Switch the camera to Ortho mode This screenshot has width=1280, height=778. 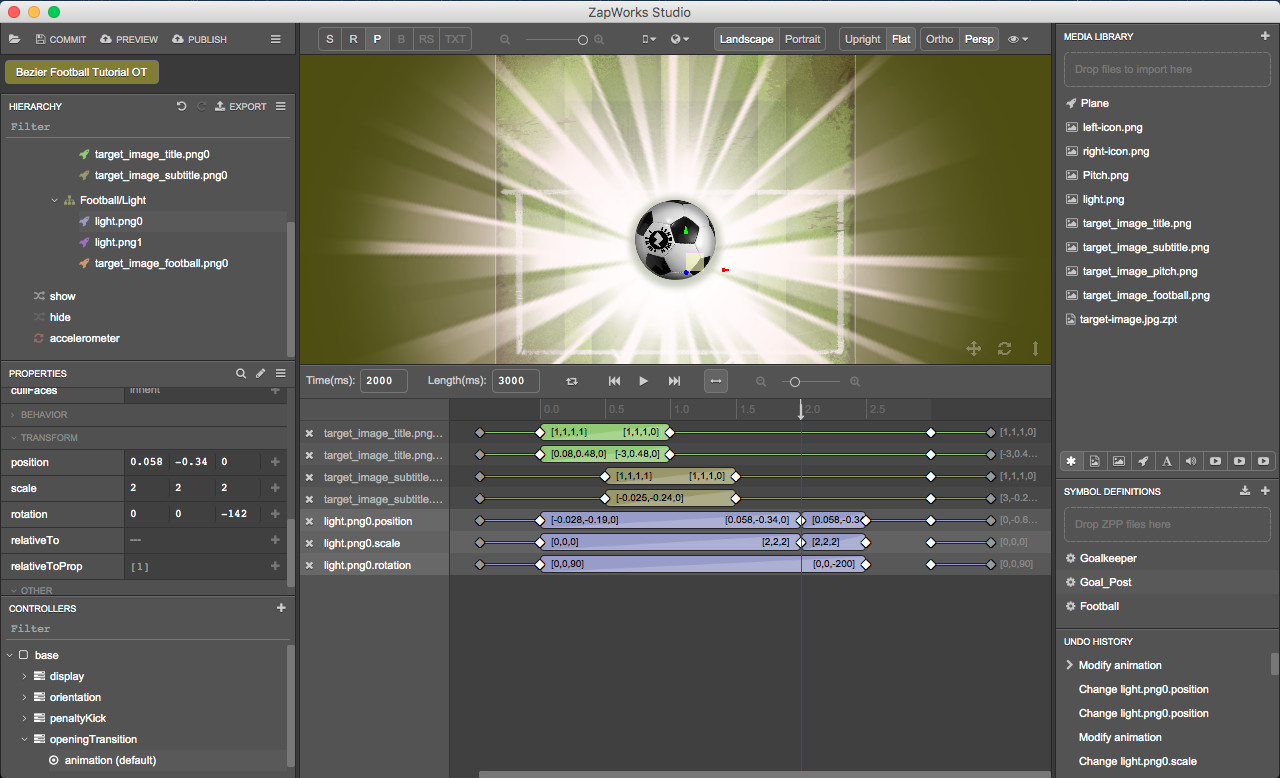tap(939, 38)
